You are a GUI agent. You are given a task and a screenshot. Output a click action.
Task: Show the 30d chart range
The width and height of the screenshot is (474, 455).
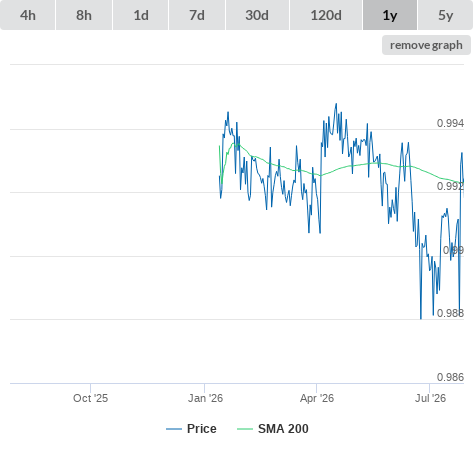click(x=257, y=15)
